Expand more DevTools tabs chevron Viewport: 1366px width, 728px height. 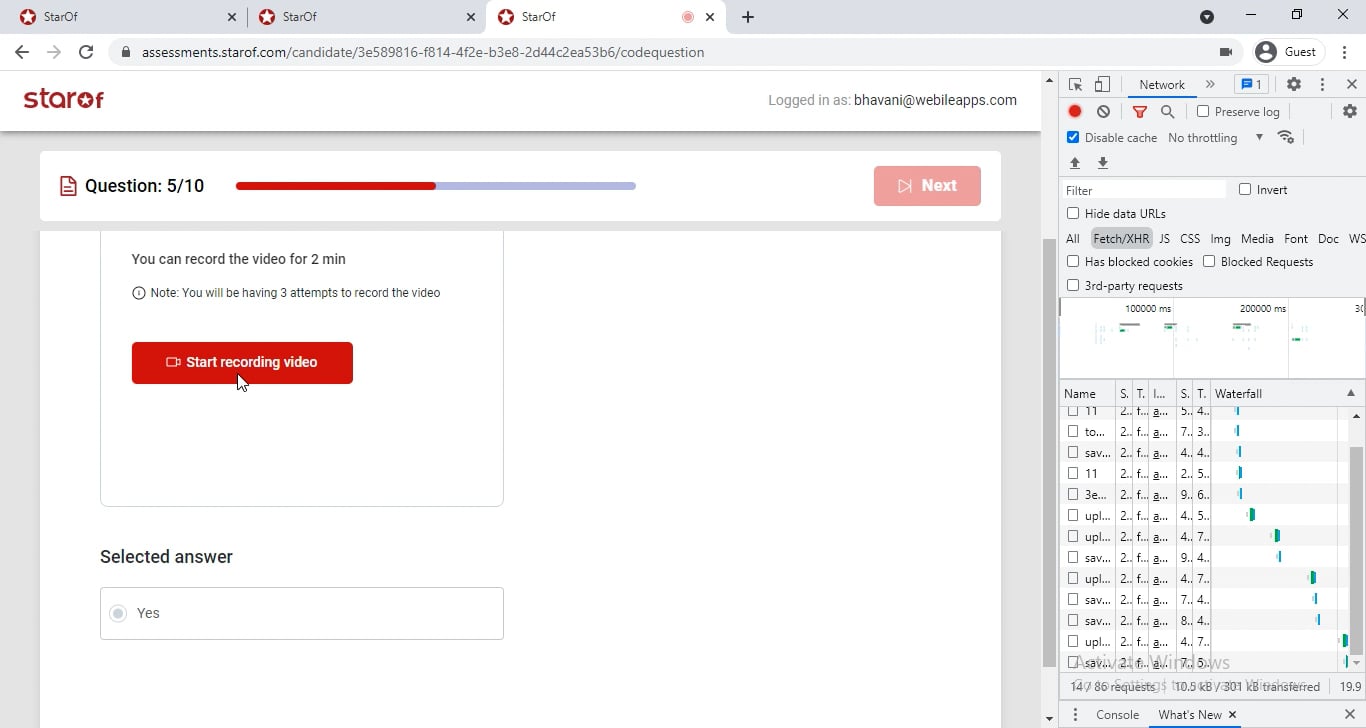point(1210,85)
